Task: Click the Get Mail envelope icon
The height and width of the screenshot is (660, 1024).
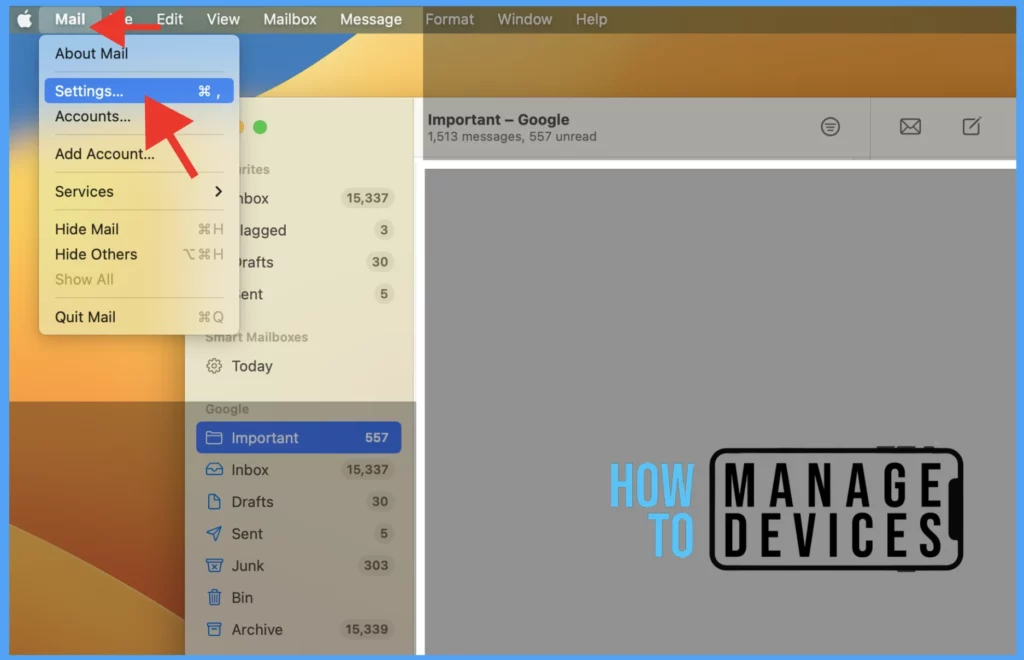Action: 910,127
